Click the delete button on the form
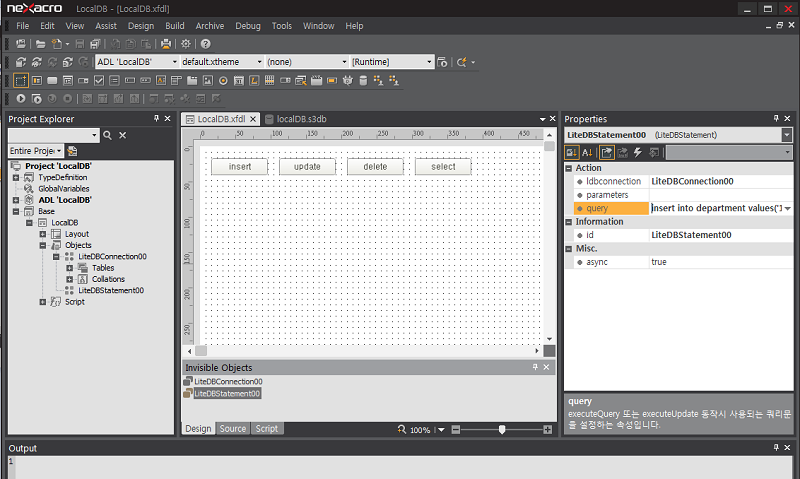This screenshot has width=800, height=479. click(376, 167)
